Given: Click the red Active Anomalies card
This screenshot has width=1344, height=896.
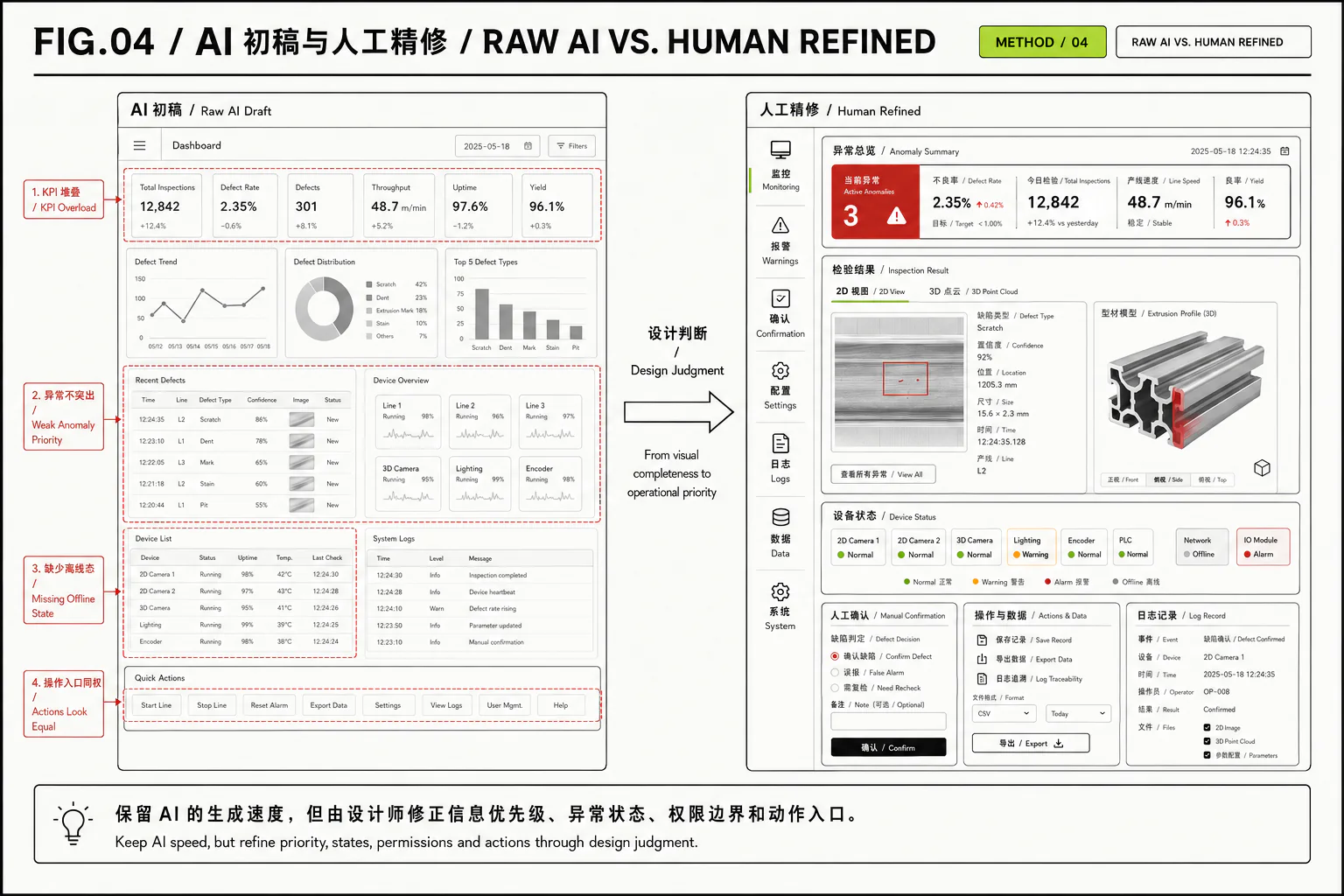Looking at the screenshot, I should tap(875, 203).
